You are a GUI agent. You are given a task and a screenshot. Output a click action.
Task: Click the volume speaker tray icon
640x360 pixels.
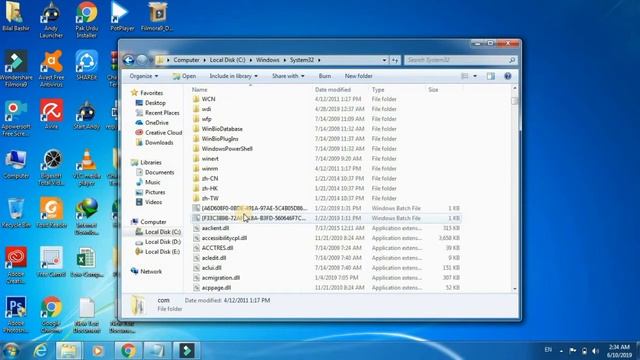click(596, 351)
